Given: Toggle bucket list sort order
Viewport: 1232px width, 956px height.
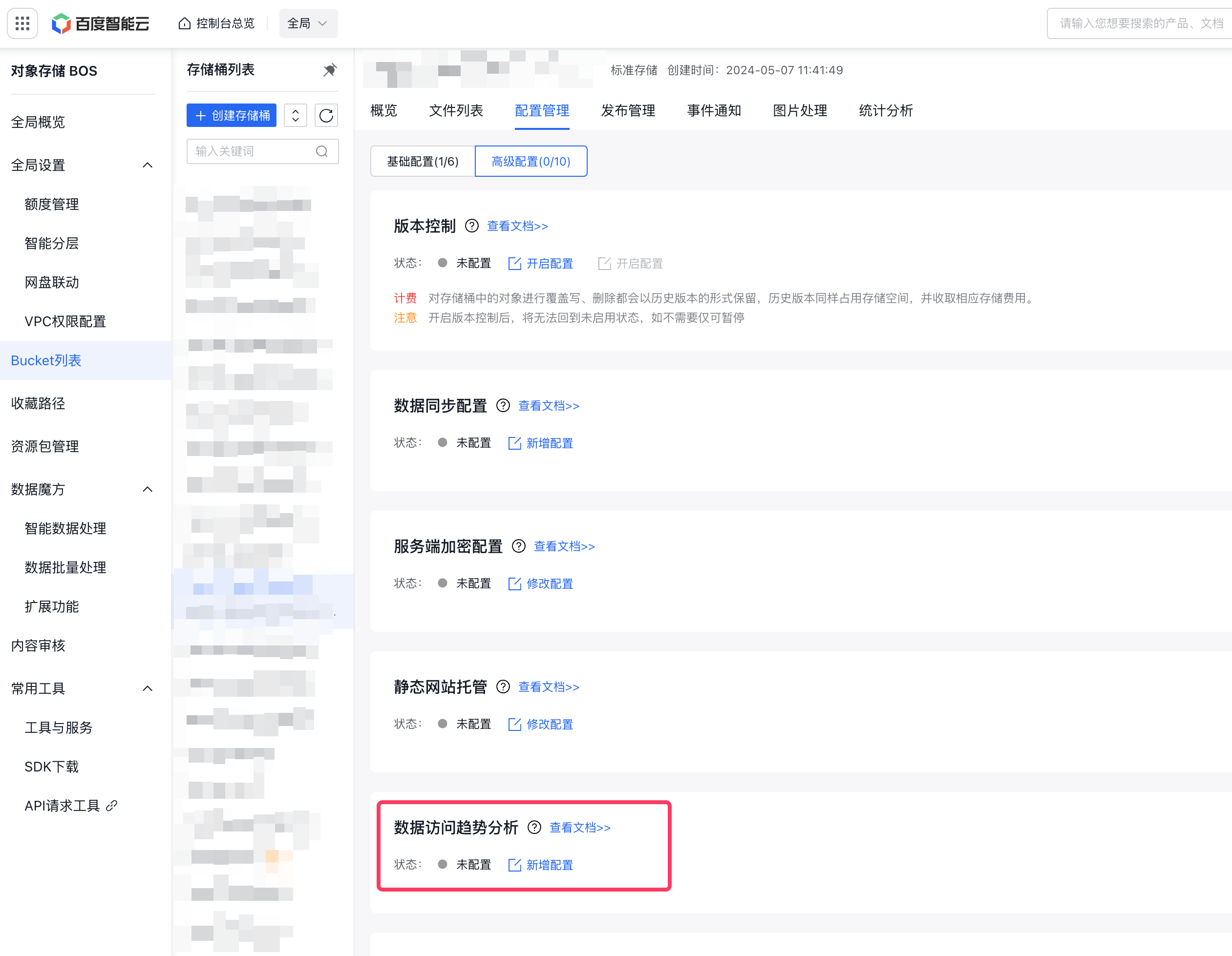Looking at the screenshot, I should (296, 116).
